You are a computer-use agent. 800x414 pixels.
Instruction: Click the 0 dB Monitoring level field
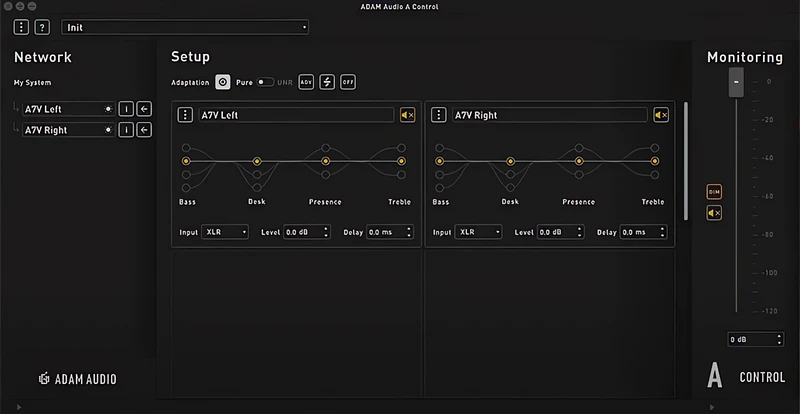[x=756, y=339]
